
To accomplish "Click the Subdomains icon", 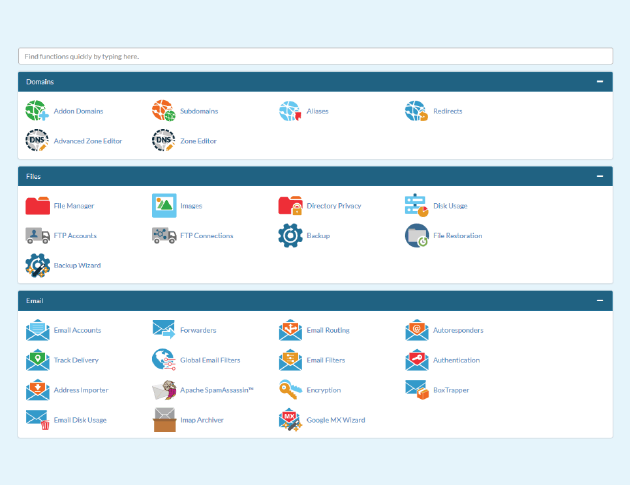I will (x=163, y=111).
